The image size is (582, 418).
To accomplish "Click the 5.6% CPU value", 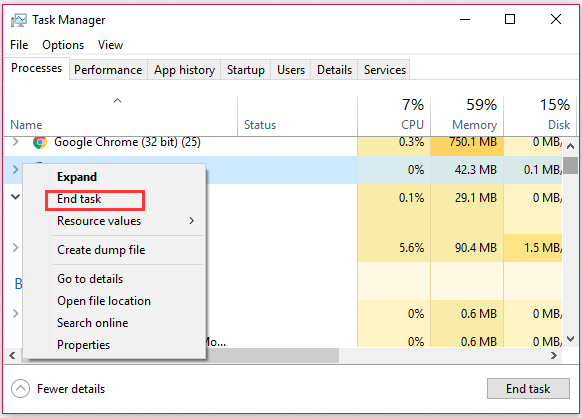I will pyautogui.click(x=411, y=248).
